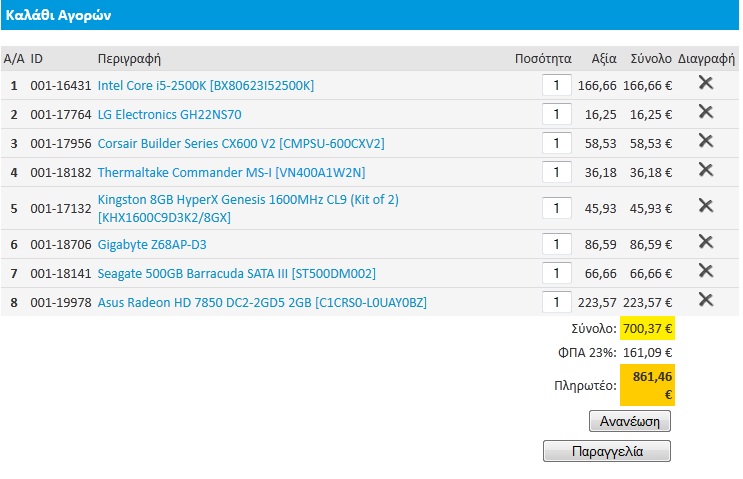Open Corsair Builder Series CX600 V2 link
This screenshot has width=743, height=479.
[241, 144]
